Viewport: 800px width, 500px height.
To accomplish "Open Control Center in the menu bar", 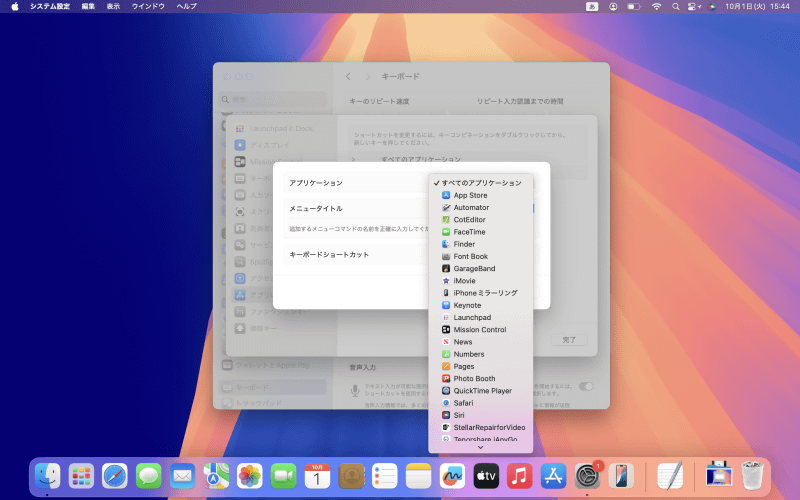I will (694, 7).
